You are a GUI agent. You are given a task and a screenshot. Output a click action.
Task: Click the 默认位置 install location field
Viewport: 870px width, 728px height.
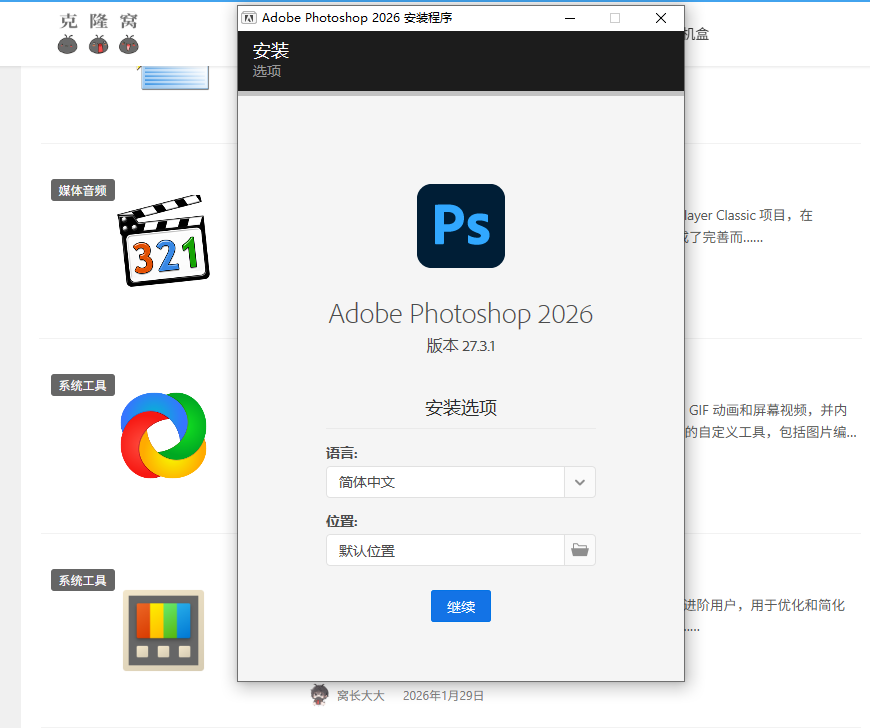point(445,550)
